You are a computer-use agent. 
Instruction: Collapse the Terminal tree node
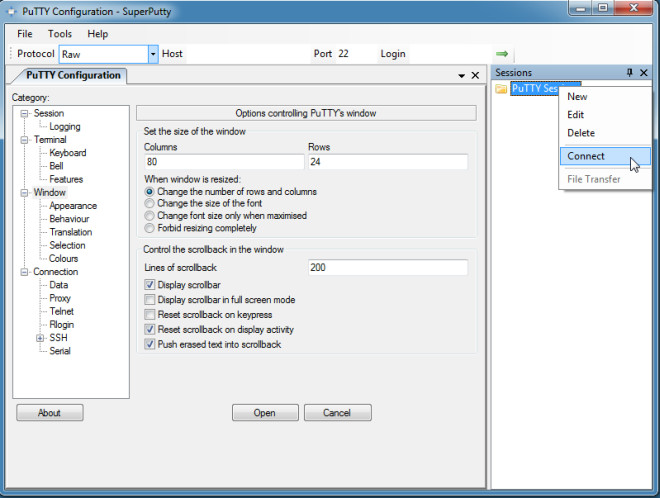coord(24,140)
